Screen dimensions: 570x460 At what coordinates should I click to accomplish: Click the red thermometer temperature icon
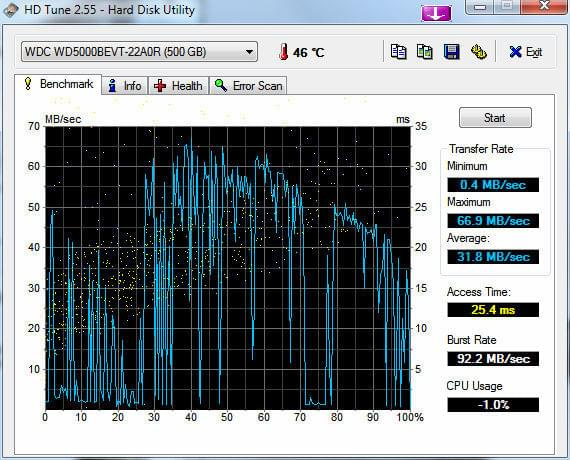pyautogui.click(x=283, y=52)
